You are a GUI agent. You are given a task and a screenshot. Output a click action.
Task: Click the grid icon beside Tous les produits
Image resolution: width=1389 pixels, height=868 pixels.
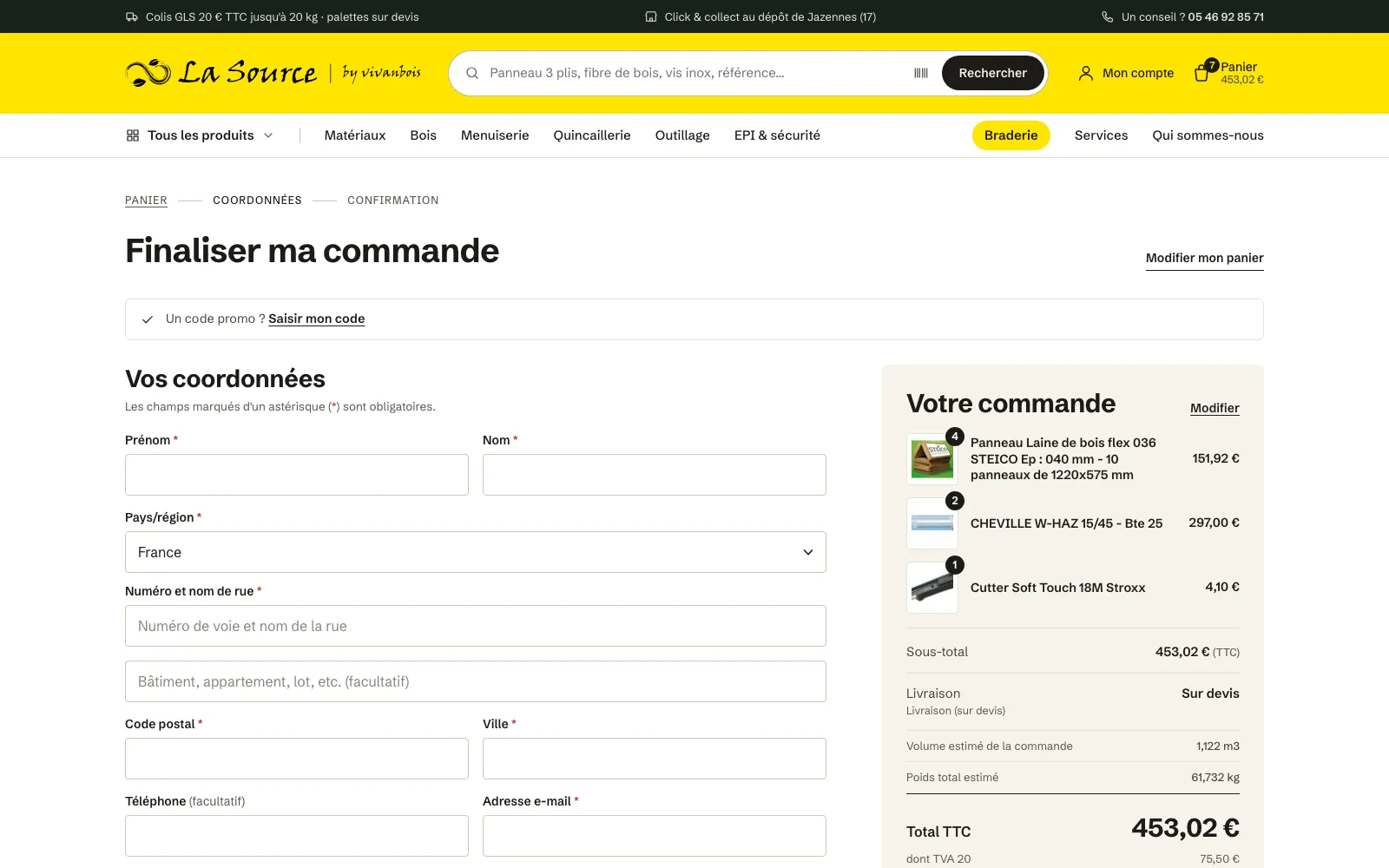[x=133, y=135]
